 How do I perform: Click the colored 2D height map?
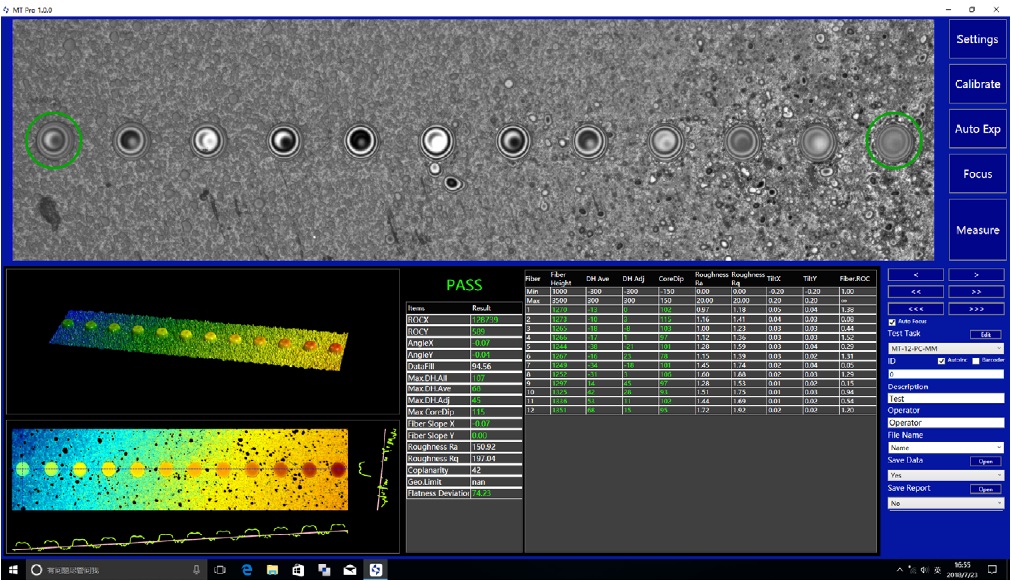(180, 469)
